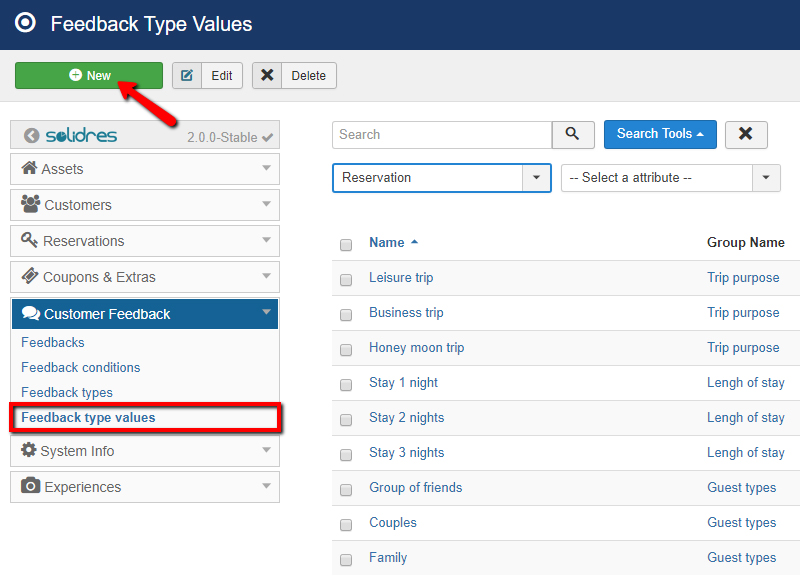
Task: Open Feedback conditions from the sidebar
Action: [x=80, y=367]
